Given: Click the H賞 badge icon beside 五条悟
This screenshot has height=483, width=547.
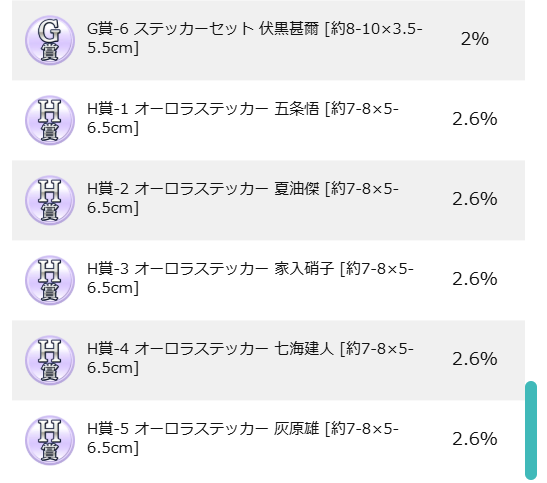Looking at the screenshot, I should 50,120.
